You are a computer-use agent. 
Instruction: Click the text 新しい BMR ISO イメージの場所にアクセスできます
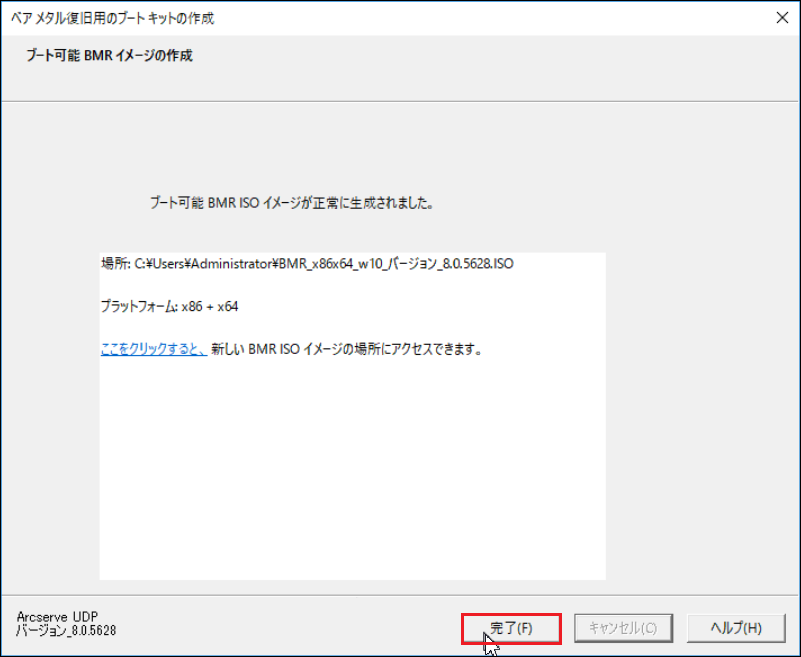[346, 349]
